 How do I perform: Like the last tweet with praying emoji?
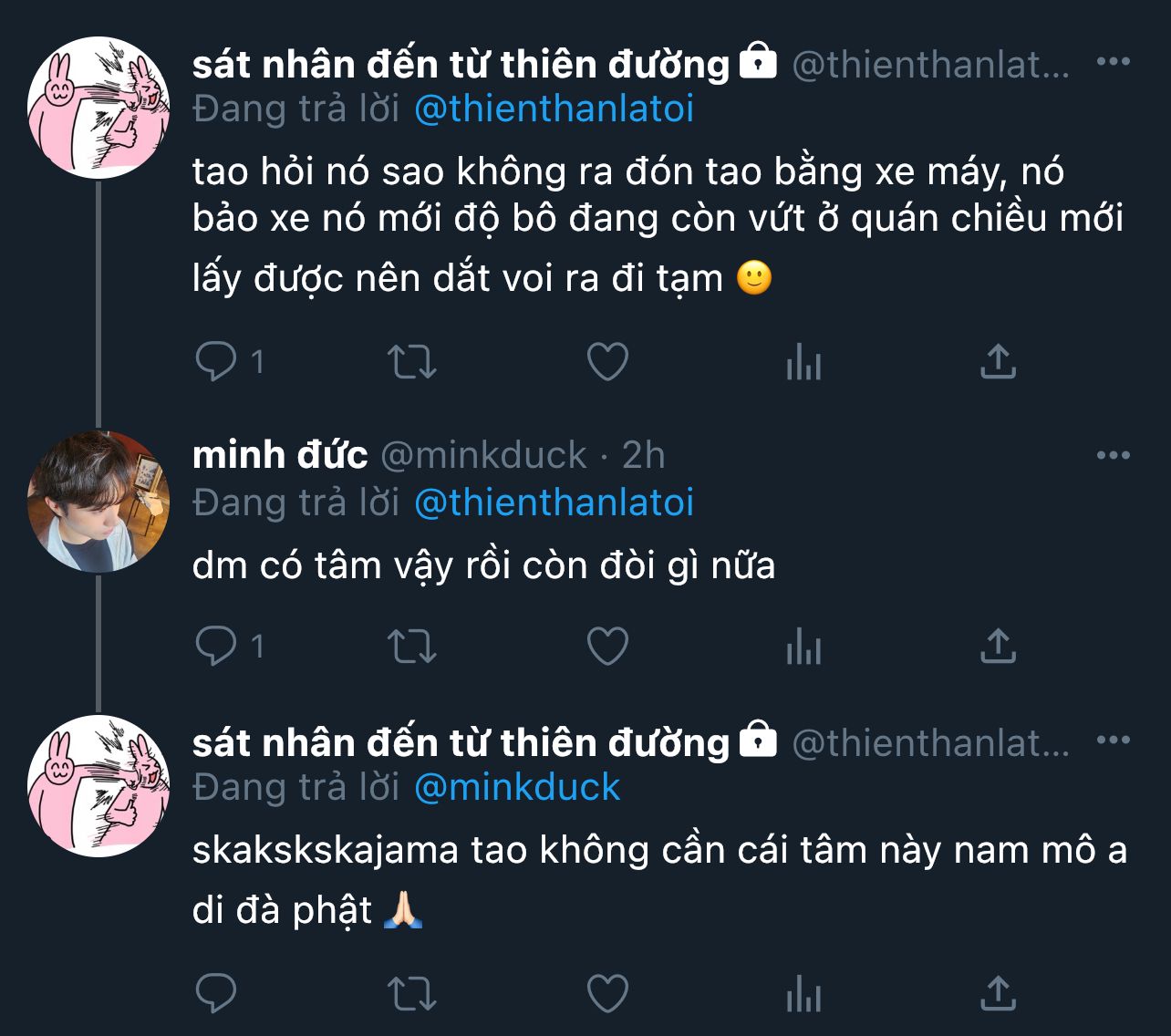click(x=607, y=993)
